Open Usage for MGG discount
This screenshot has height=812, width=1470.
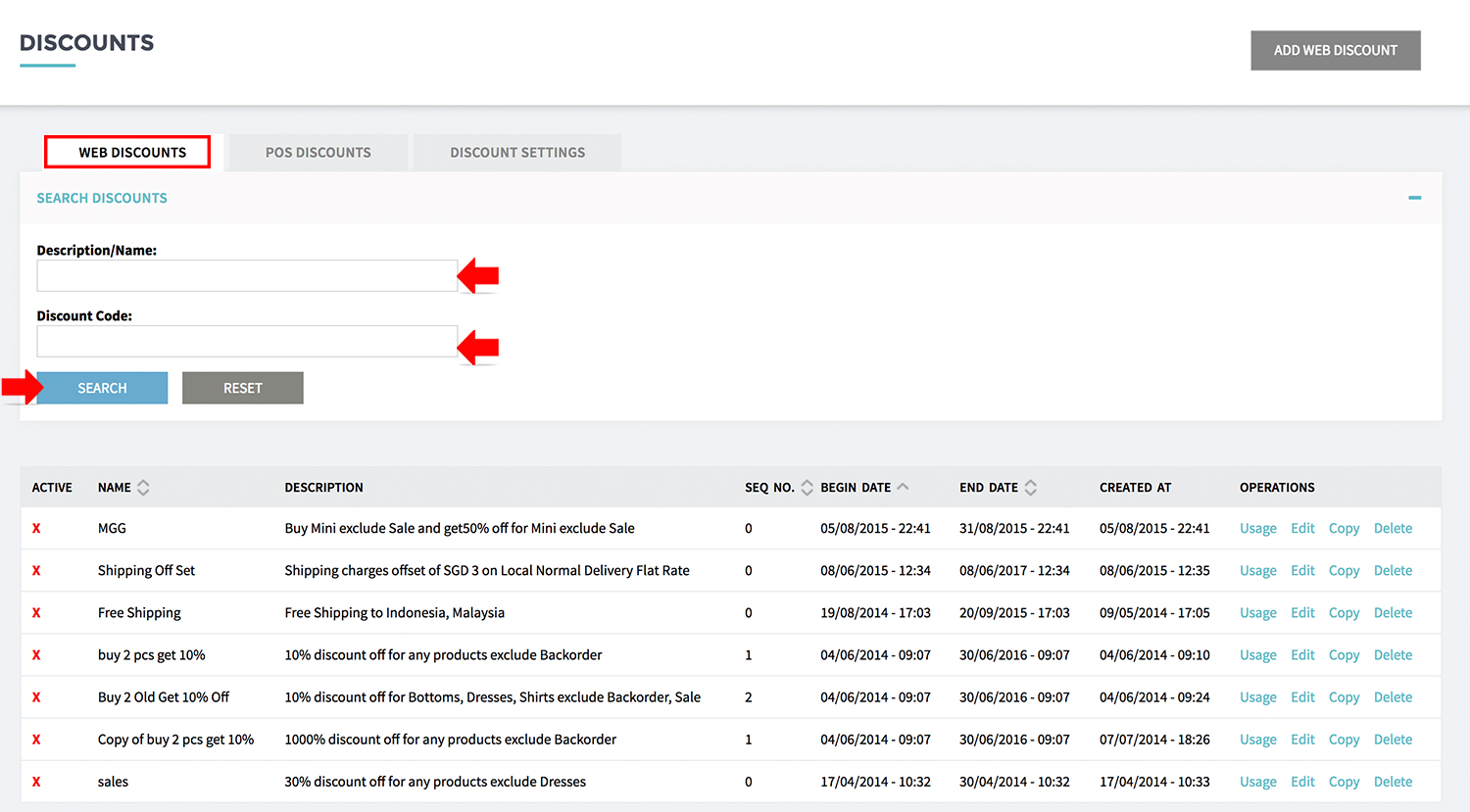pyautogui.click(x=1257, y=528)
